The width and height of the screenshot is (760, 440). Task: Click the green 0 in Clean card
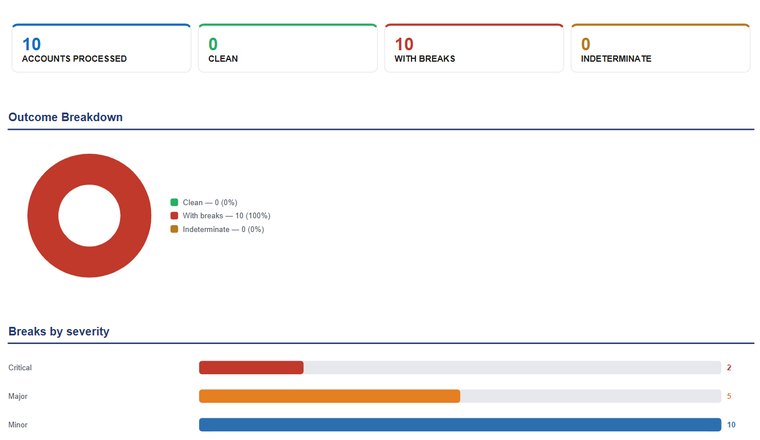213,45
